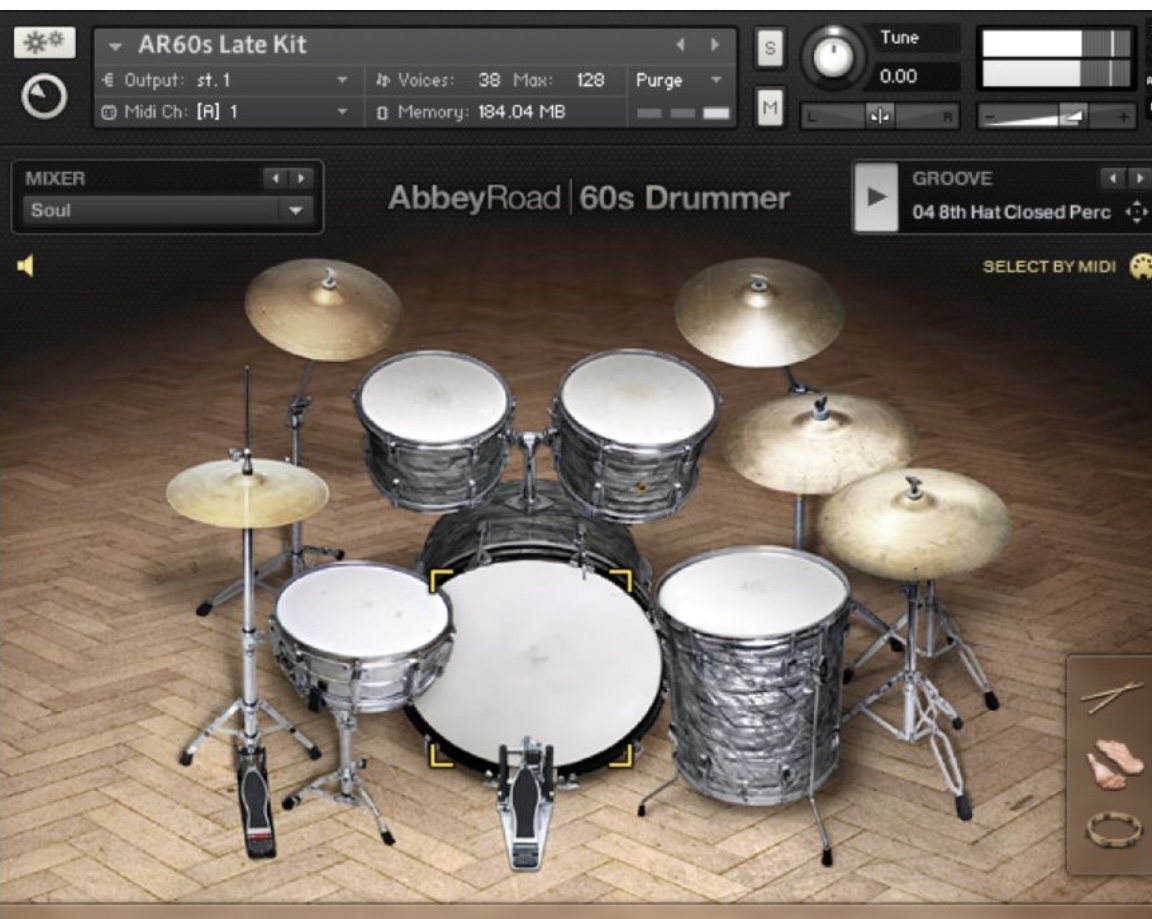This screenshot has width=1152, height=919.
Task: Click the Memory chip icon
Action: tap(382, 112)
